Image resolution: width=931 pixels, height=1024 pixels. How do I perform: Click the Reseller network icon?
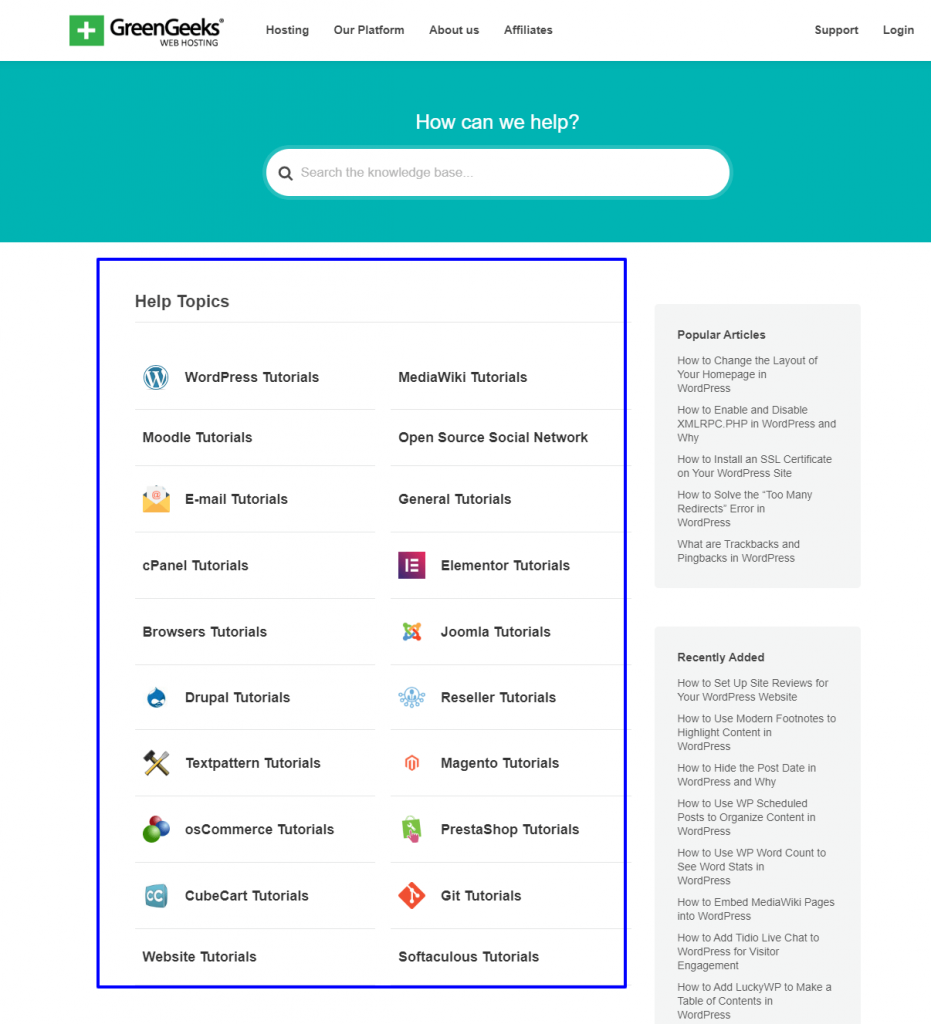[412, 697]
